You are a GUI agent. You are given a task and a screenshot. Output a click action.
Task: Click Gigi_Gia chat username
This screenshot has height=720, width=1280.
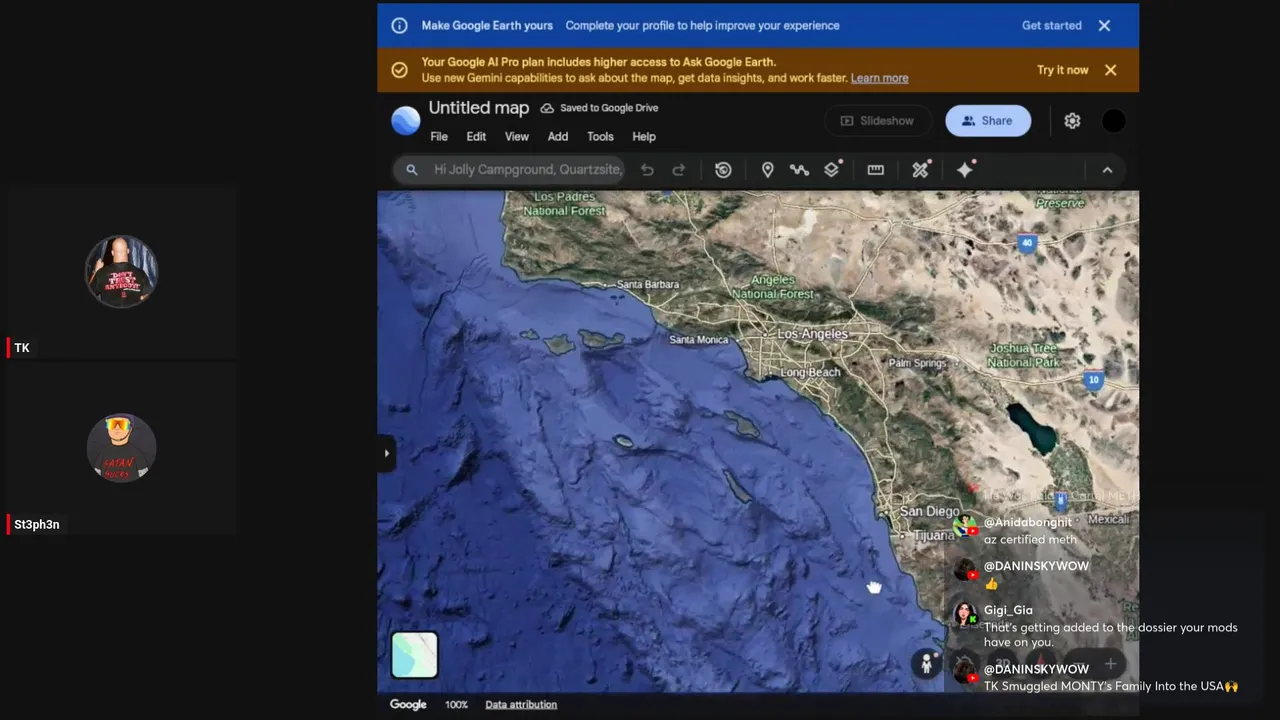coord(1008,610)
